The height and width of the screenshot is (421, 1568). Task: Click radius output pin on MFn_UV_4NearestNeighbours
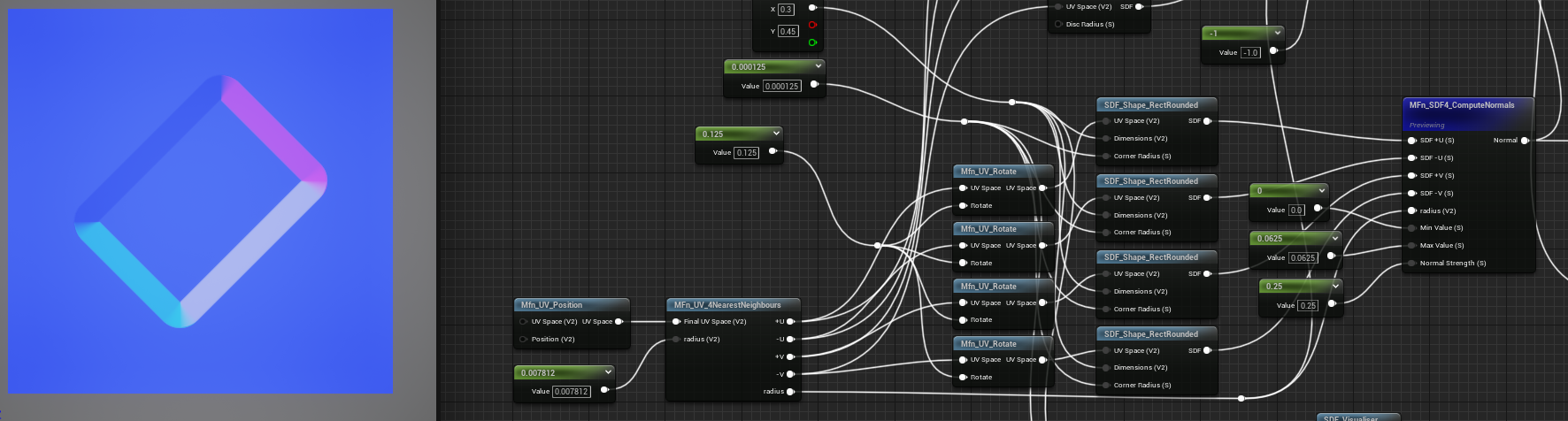coord(790,392)
